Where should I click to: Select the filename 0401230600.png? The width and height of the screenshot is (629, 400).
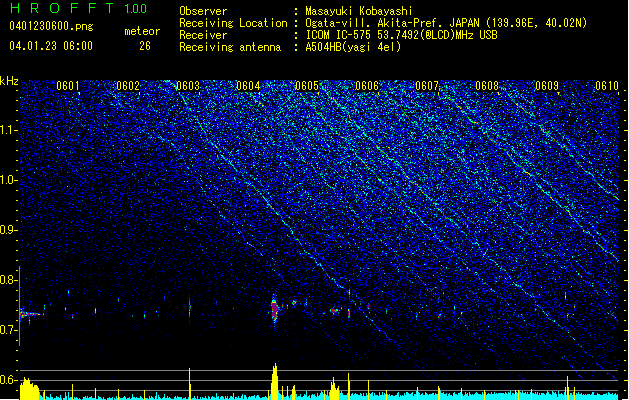[51, 27]
